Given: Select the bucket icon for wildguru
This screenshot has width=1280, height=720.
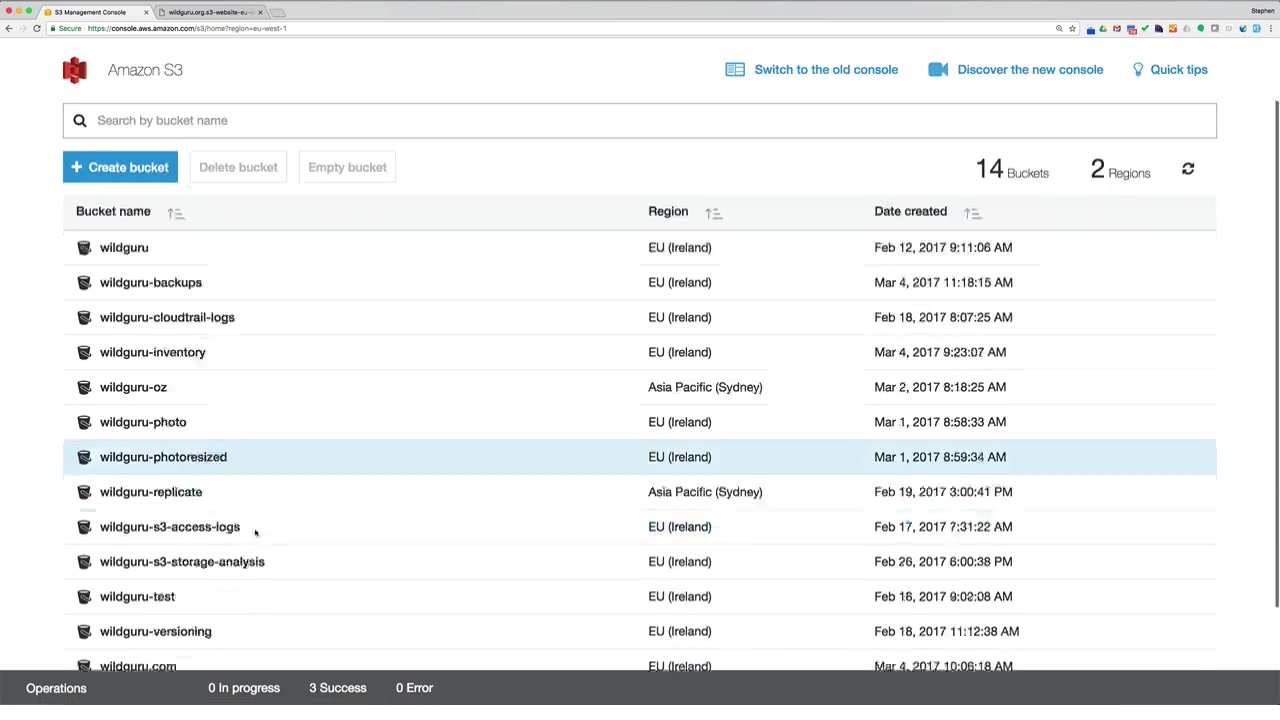Looking at the screenshot, I should click(84, 248).
